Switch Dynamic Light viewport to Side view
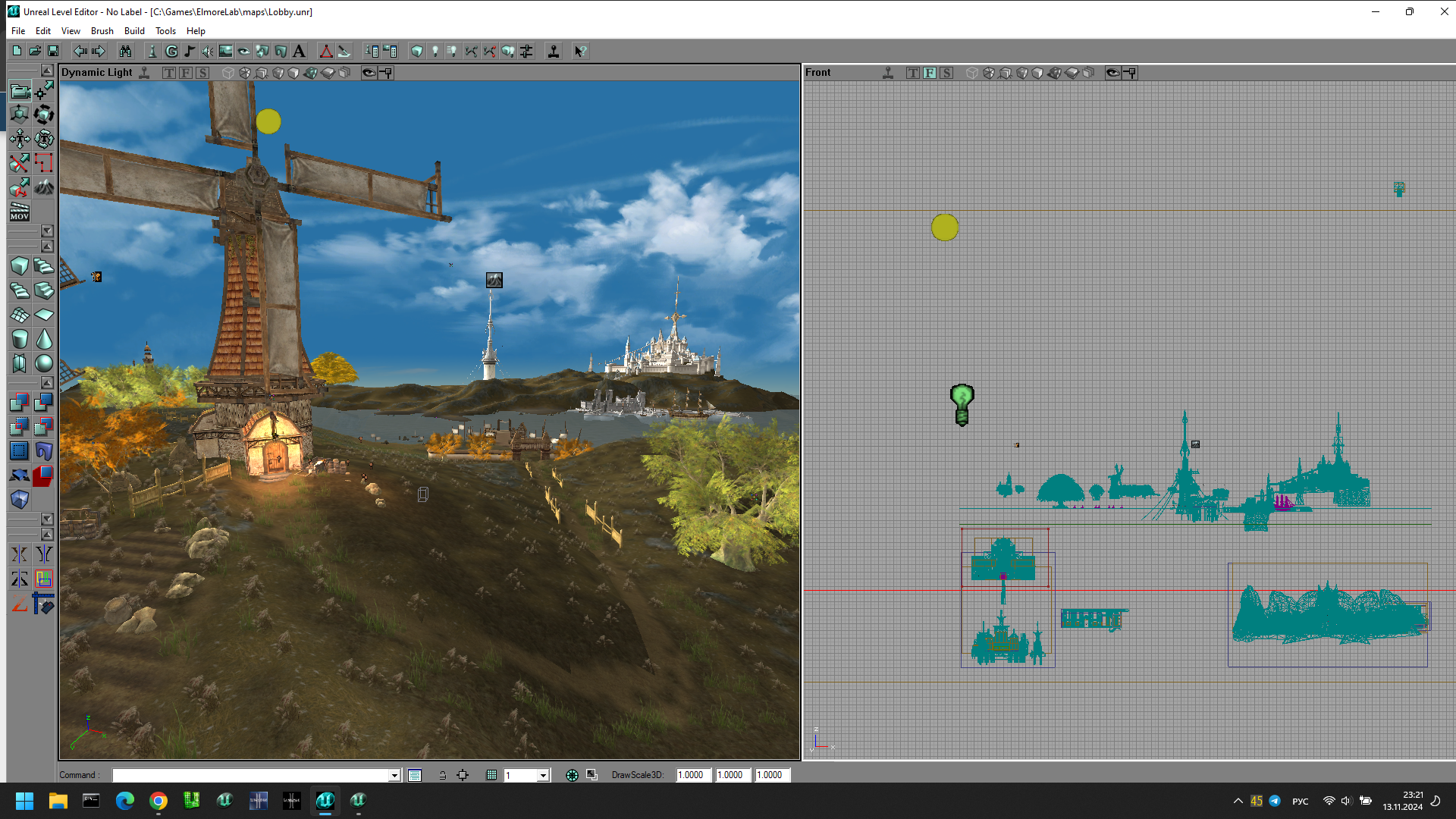Image resolution: width=1456 pixels, height=819 pixels. (x=202, y=73)
